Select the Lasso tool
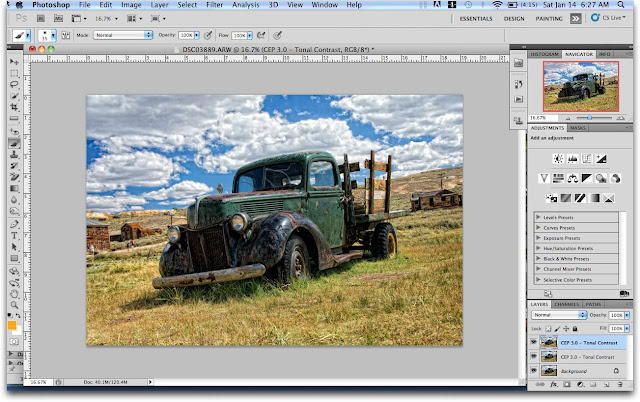 [x=14, y=84]
